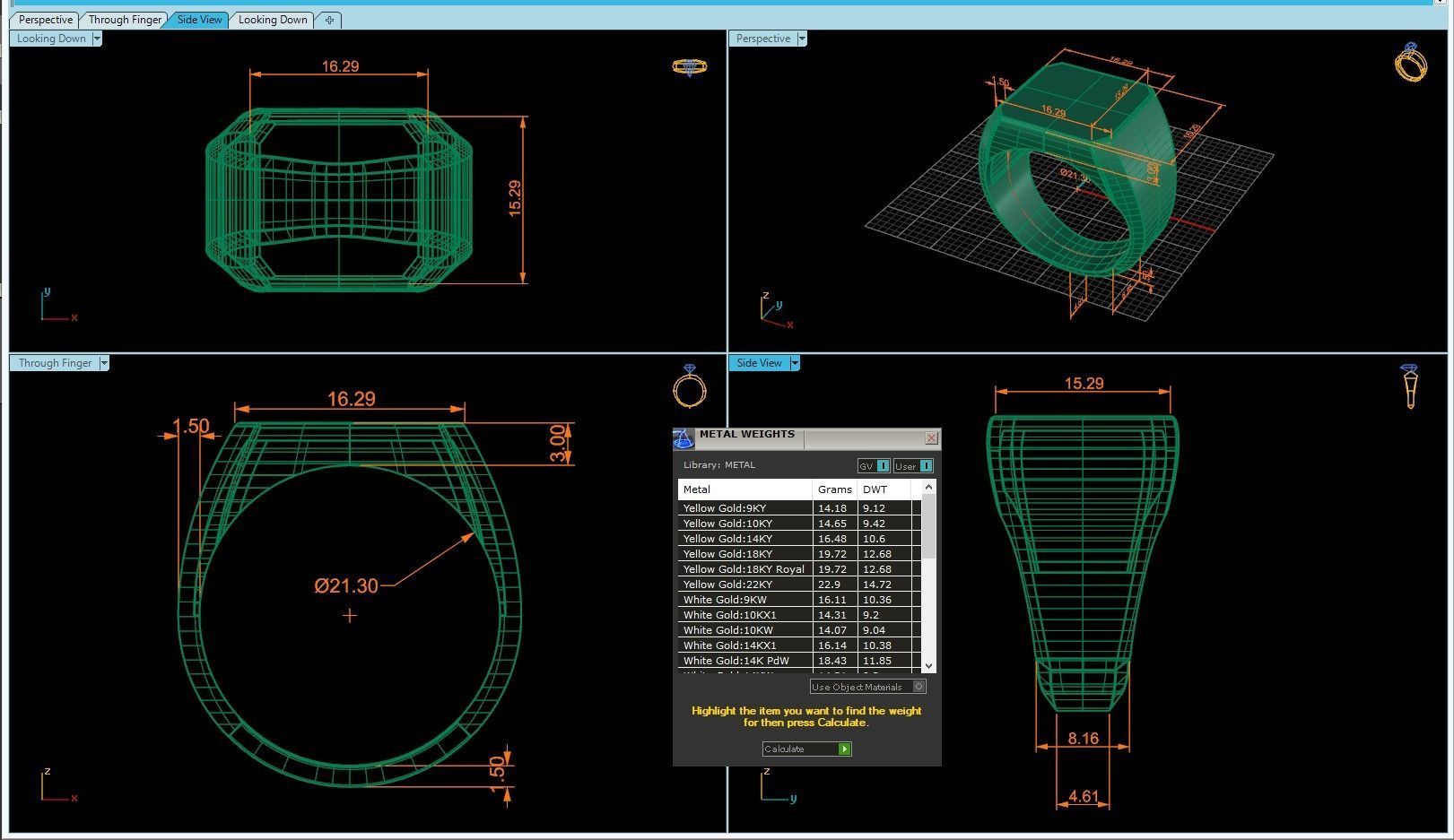Click the 14.72 DWT cell

click(884, 585)
